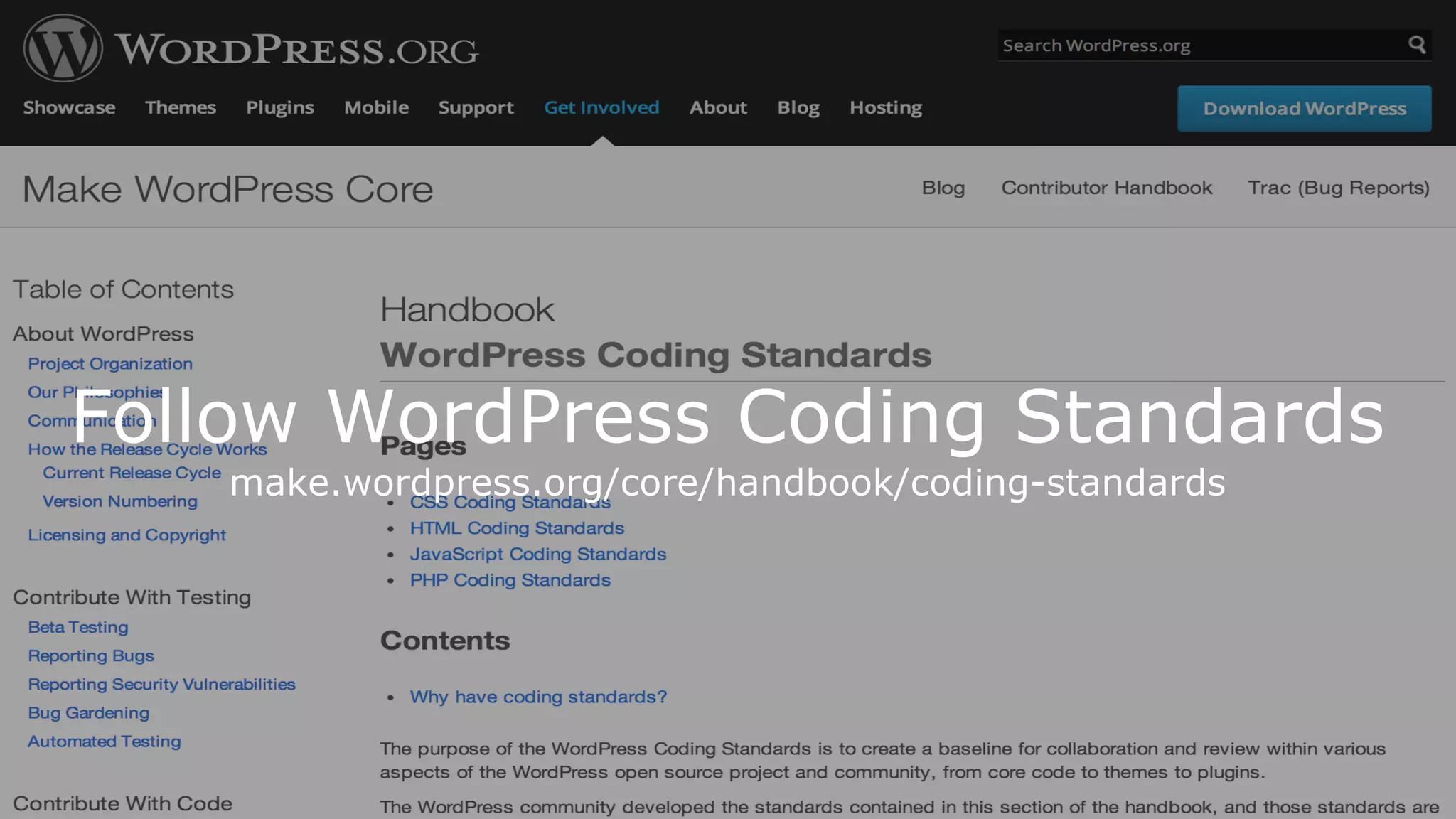Open the PHP Coding Standards page link
The height and width of the screenshot is (819, 1456).
(x=510, y=580)
